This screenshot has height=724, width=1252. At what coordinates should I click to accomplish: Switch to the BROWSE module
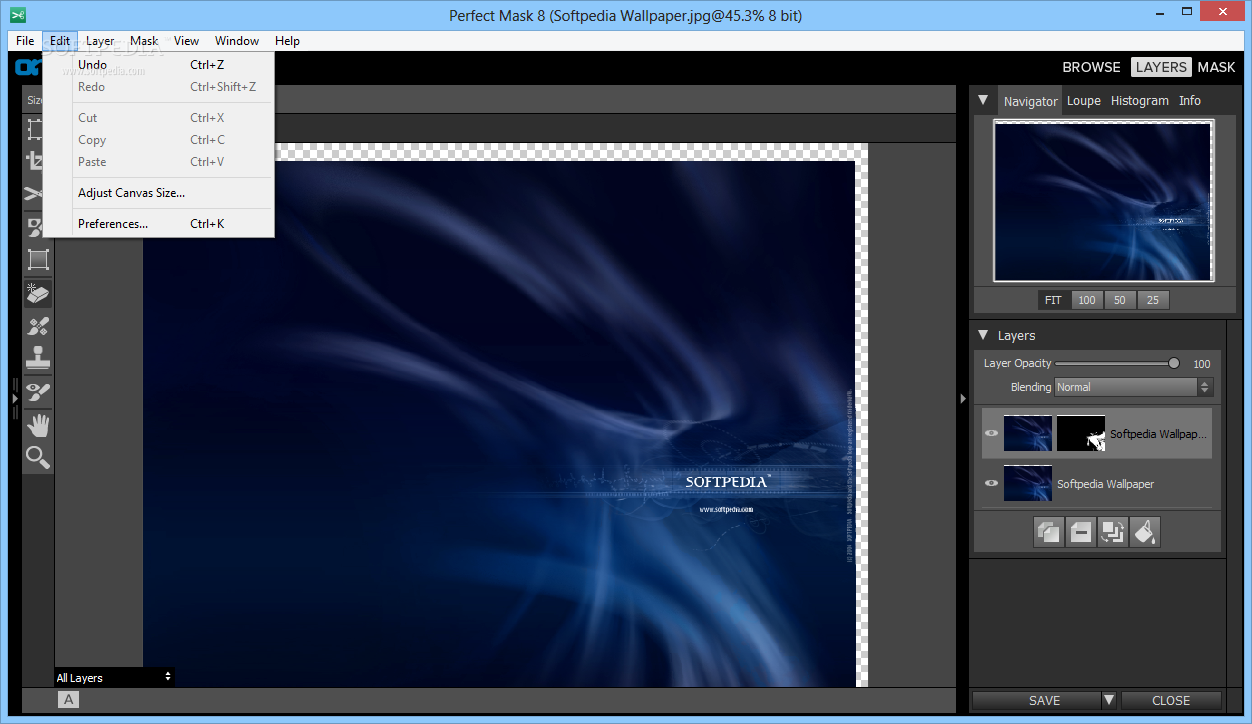pyautogui.click(x=1091, y=67)
